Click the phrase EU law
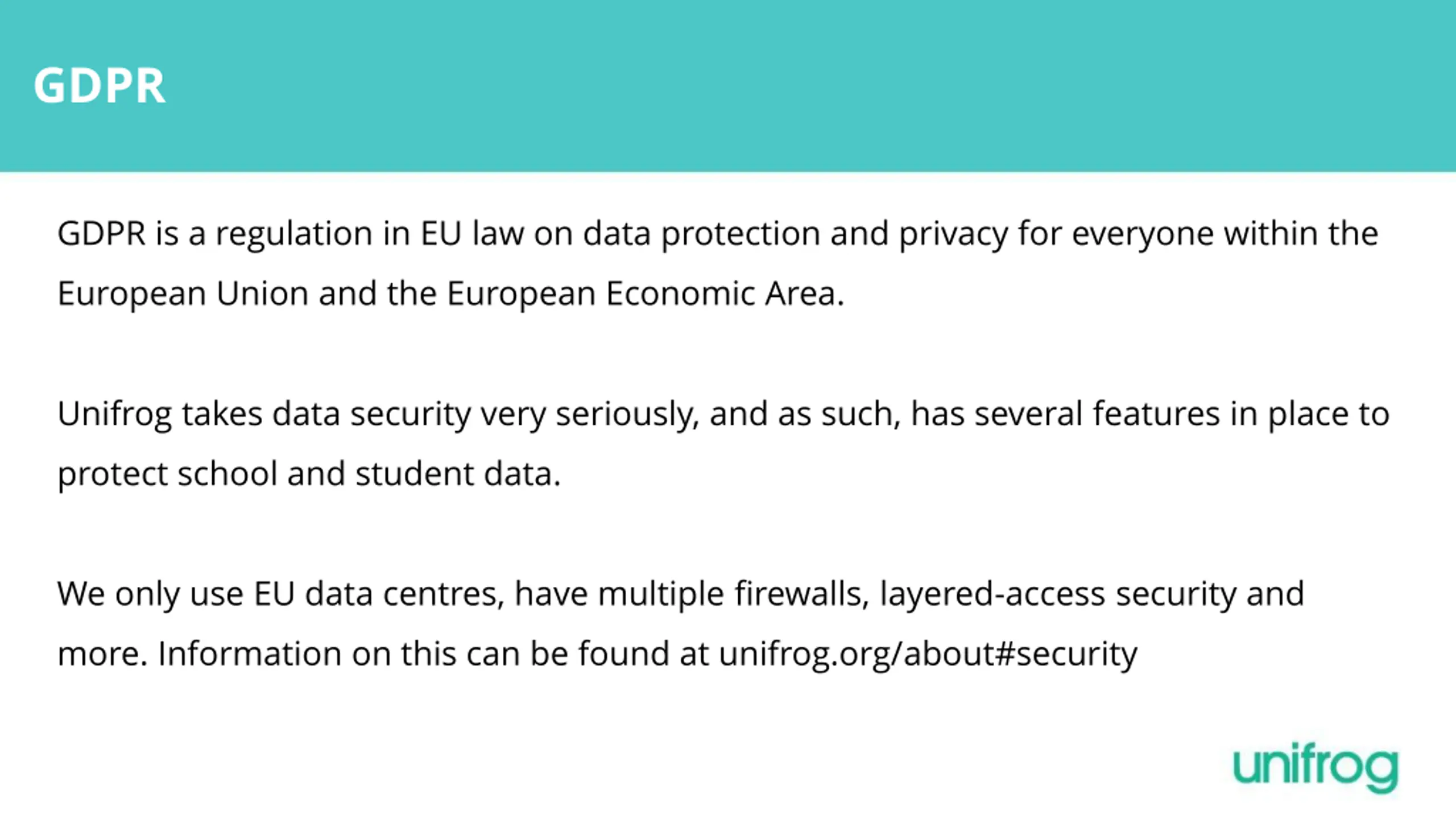The image size is (1456, 819). tap(471, 234)
